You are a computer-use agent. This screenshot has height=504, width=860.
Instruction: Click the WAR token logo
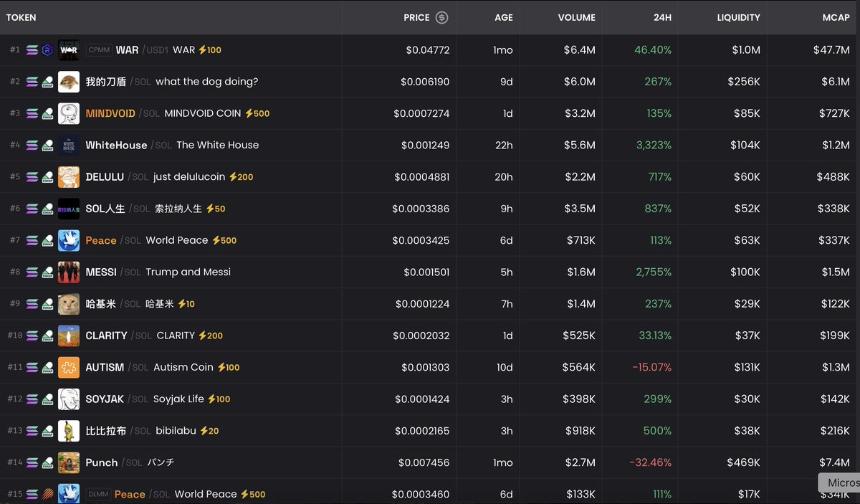pyautogui.click(x=69, y=50)
